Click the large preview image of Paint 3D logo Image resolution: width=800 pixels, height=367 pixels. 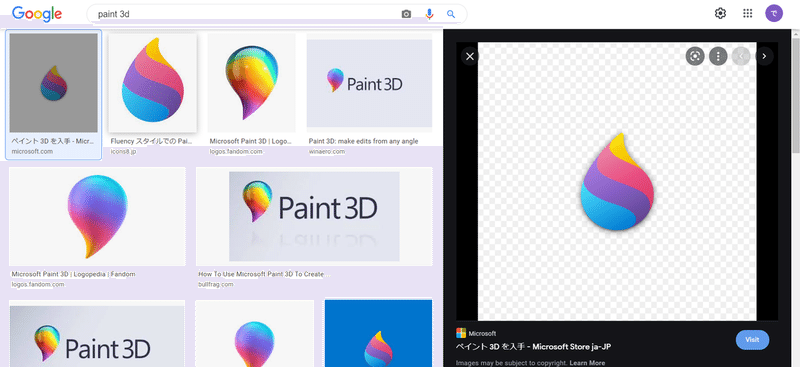[x=617, y=181]
